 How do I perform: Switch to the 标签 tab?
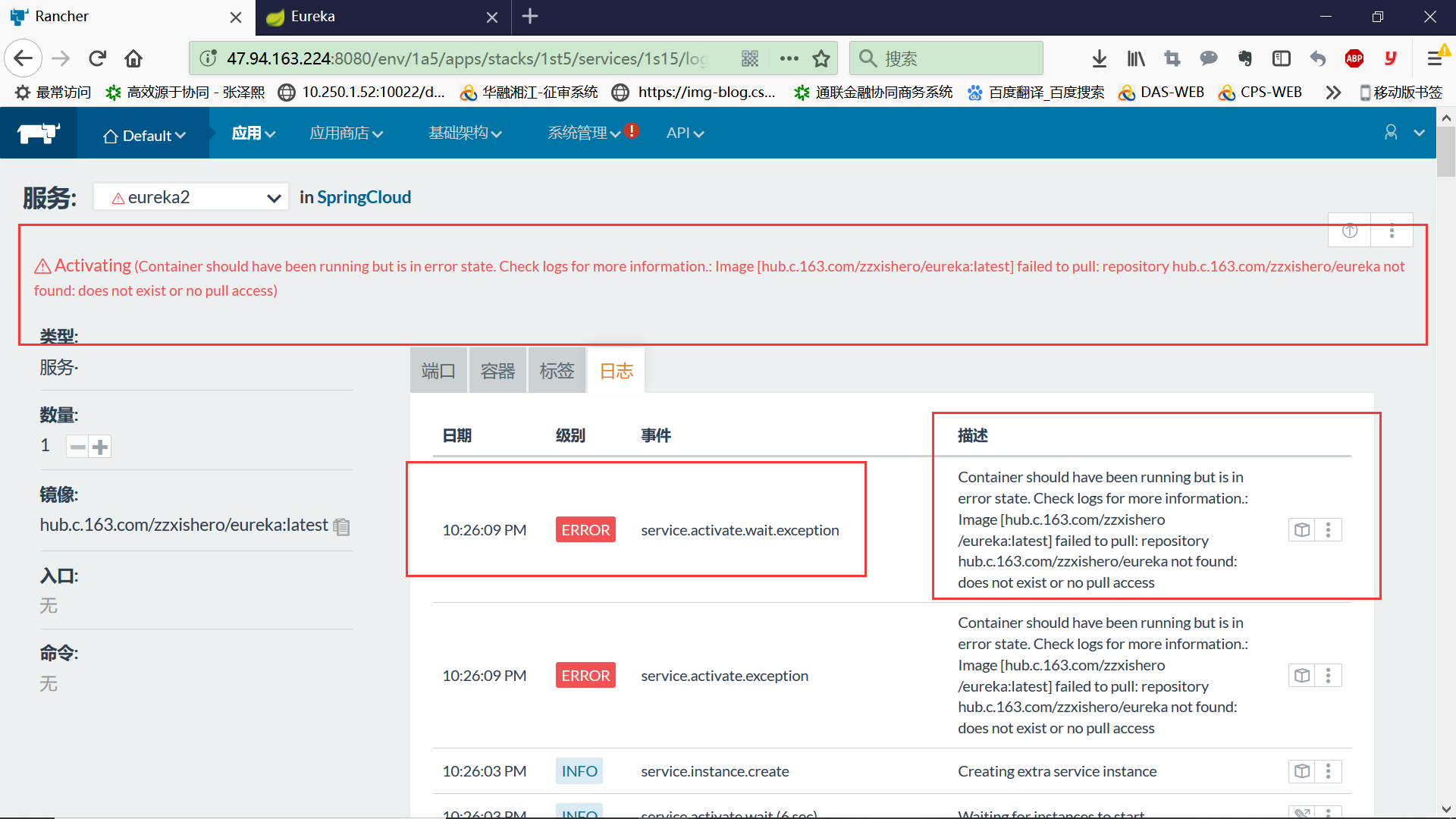click(557, 371)
